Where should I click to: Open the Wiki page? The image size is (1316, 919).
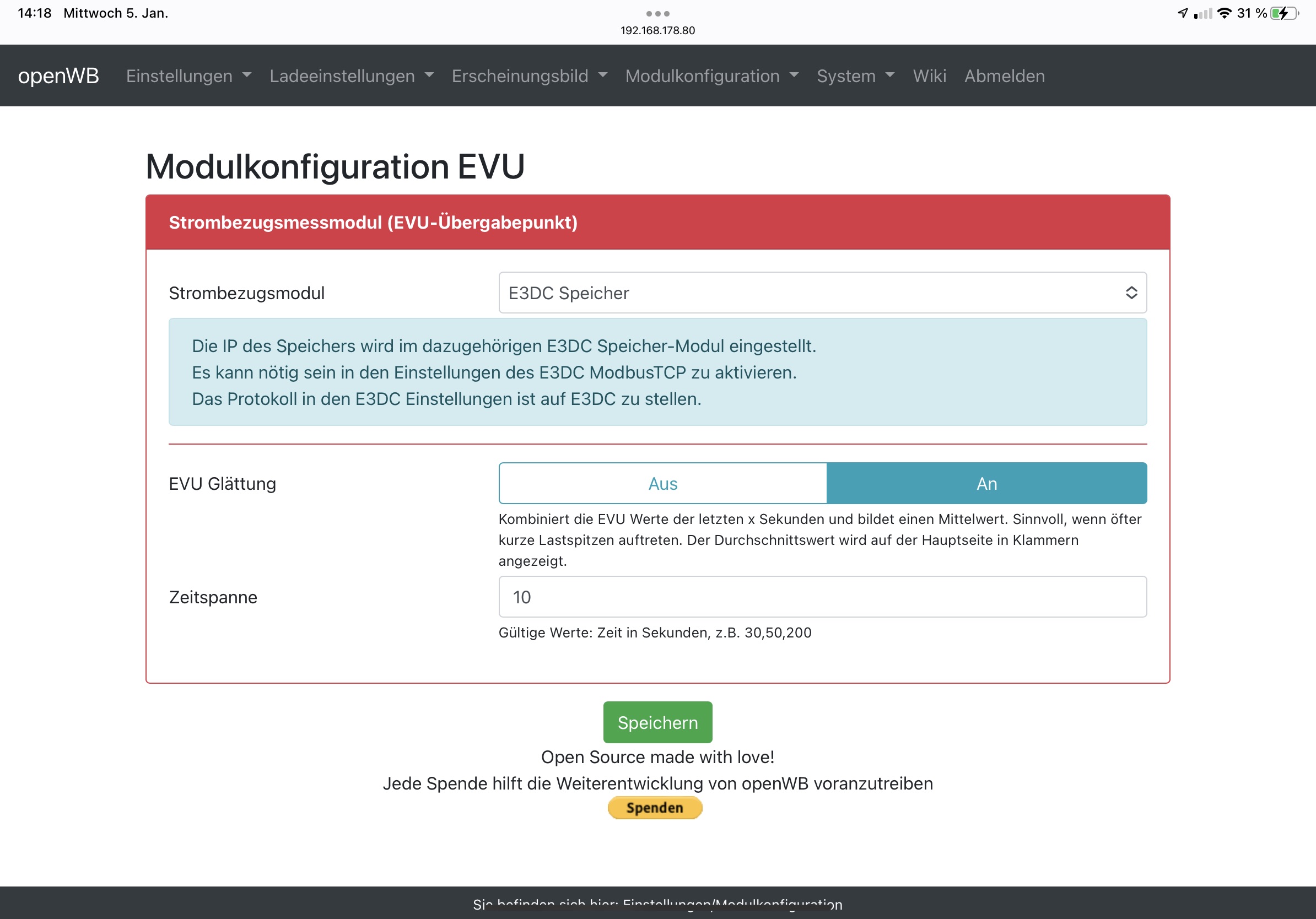click(x=929, y=75)
